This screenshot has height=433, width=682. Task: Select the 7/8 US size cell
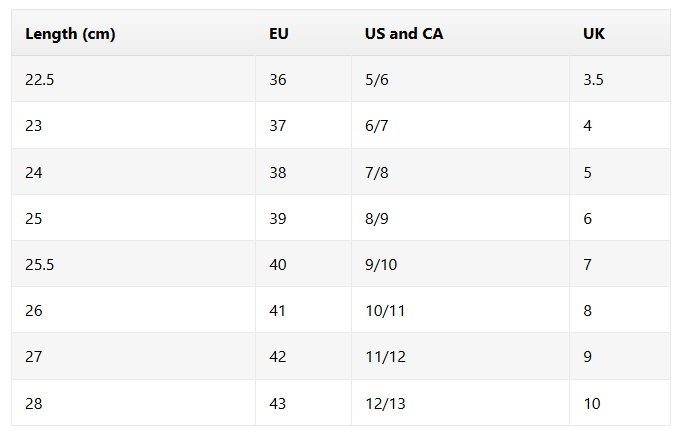pos(460,172)
